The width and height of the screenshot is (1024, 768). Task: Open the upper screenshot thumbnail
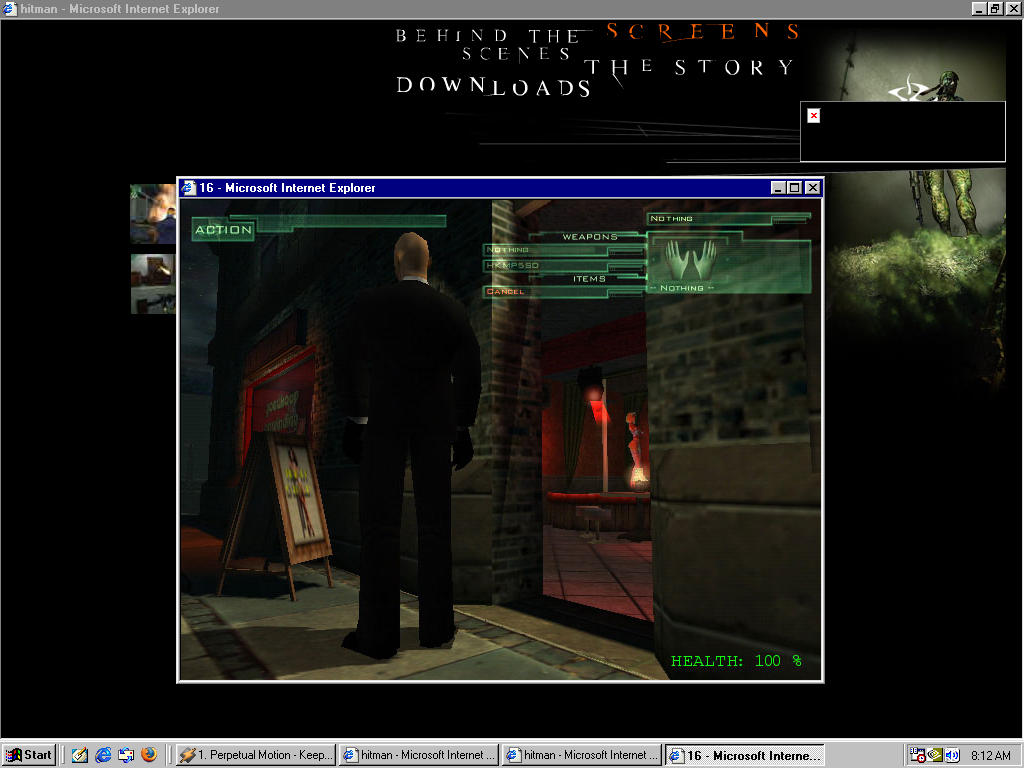pos(153,214)
